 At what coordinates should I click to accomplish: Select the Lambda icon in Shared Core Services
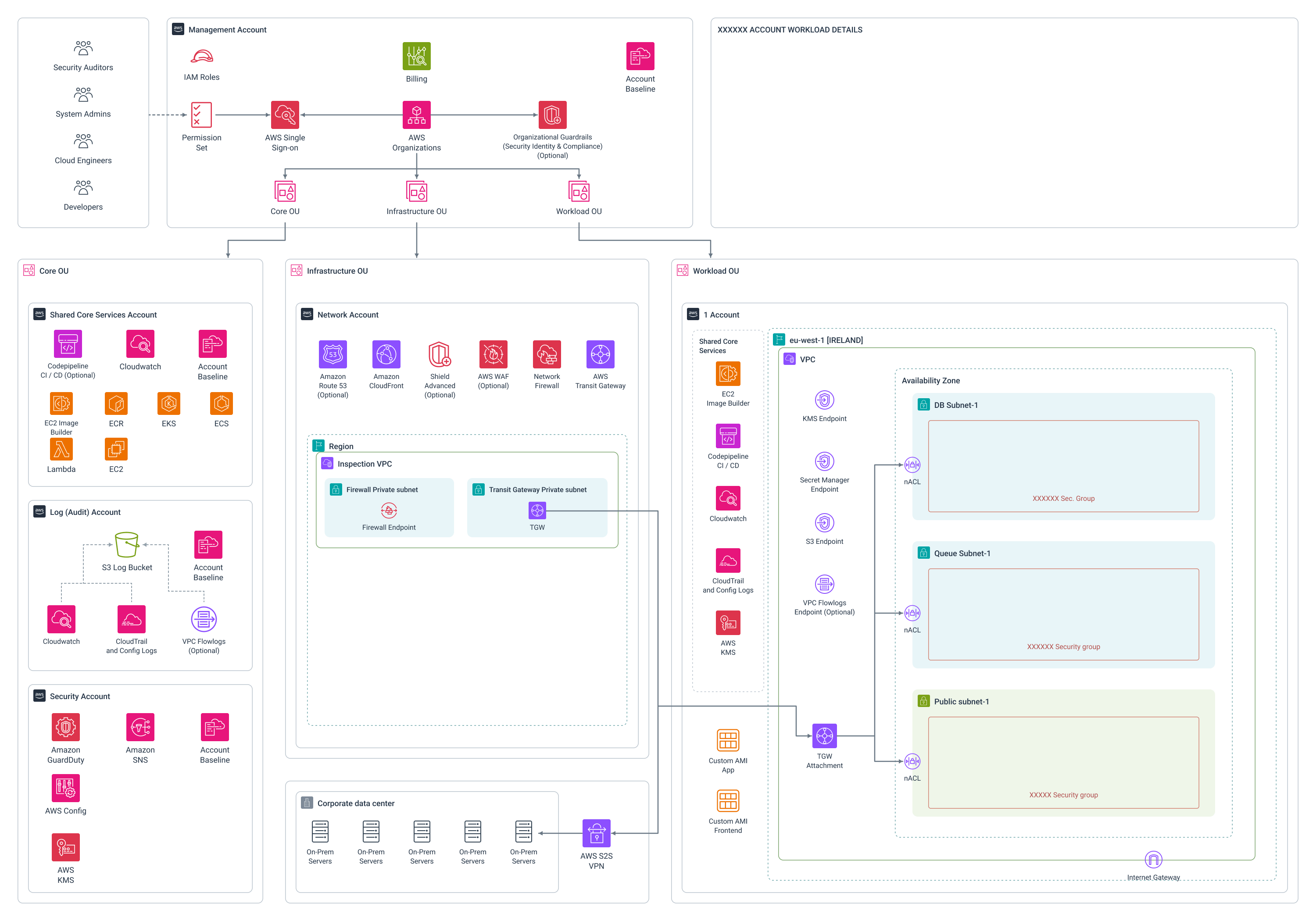[x=61, y=449]
